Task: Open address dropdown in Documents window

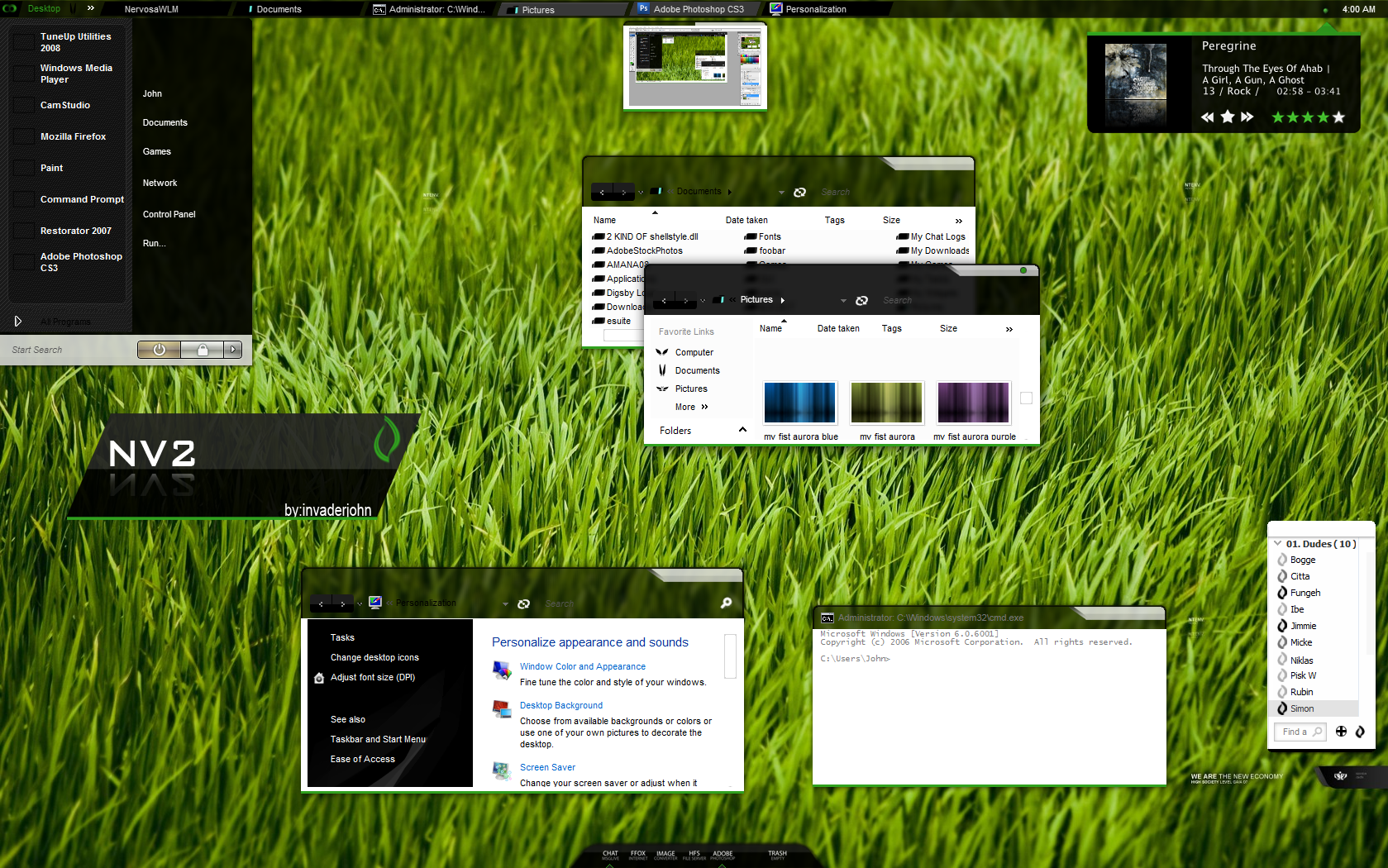Action: click(781, 193)
